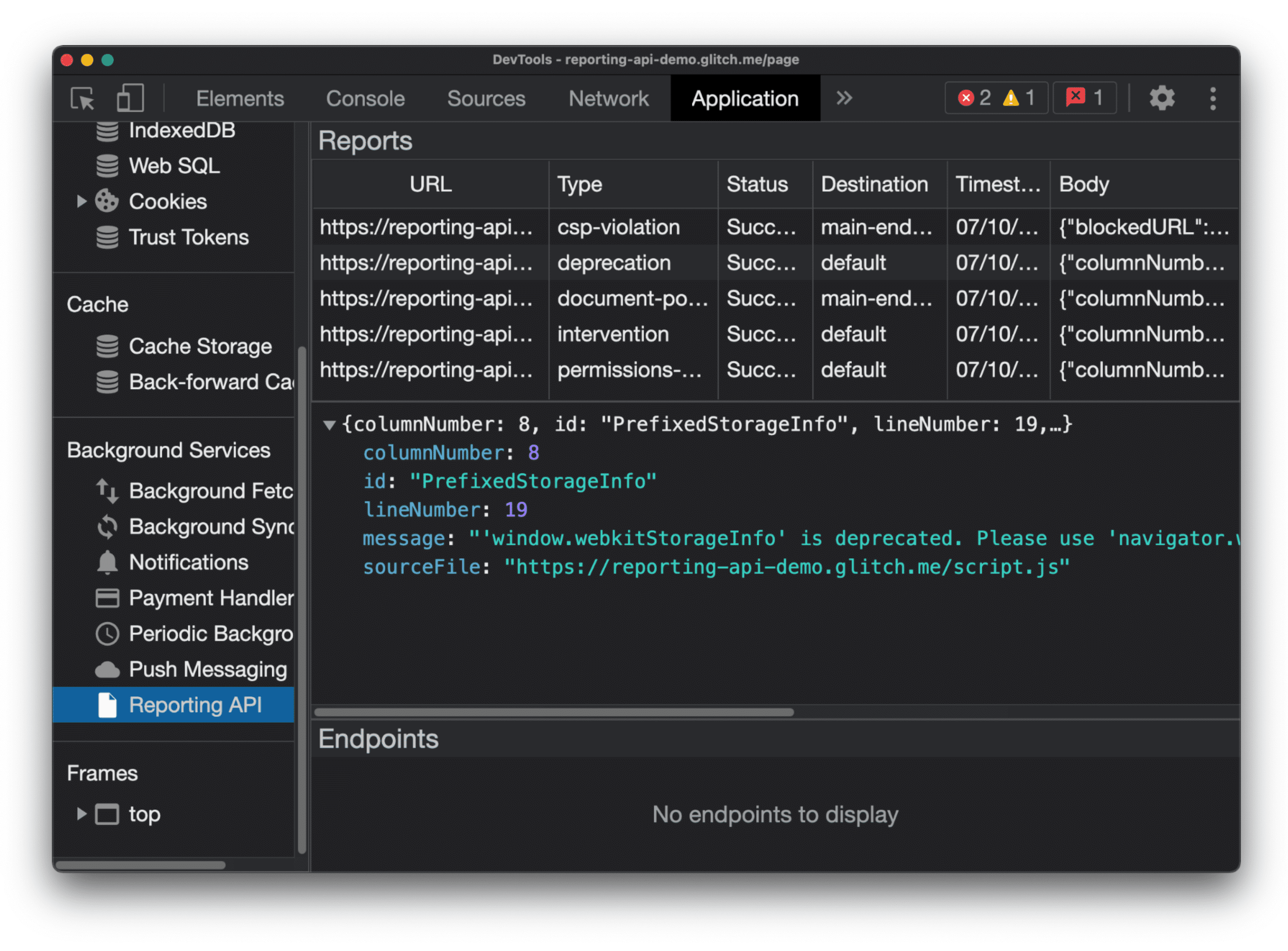Click the DevTools settings gear icon
The width and height of the screenshot is (1288, 951).
(x=1162, y=98)
